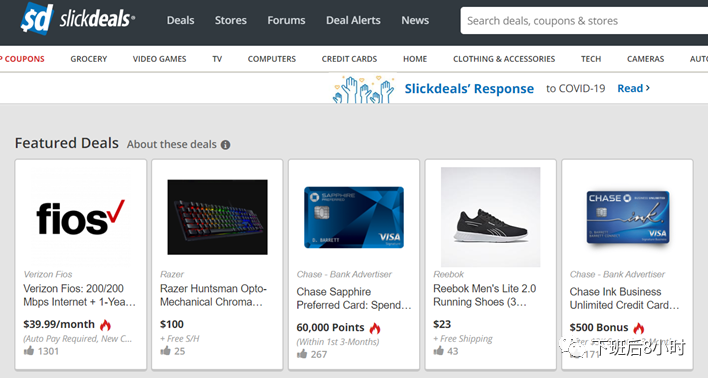This screenshot has height=378, width=708.
Task: Click fire icon next to 60,000 Points
Action: pos(375,328)
